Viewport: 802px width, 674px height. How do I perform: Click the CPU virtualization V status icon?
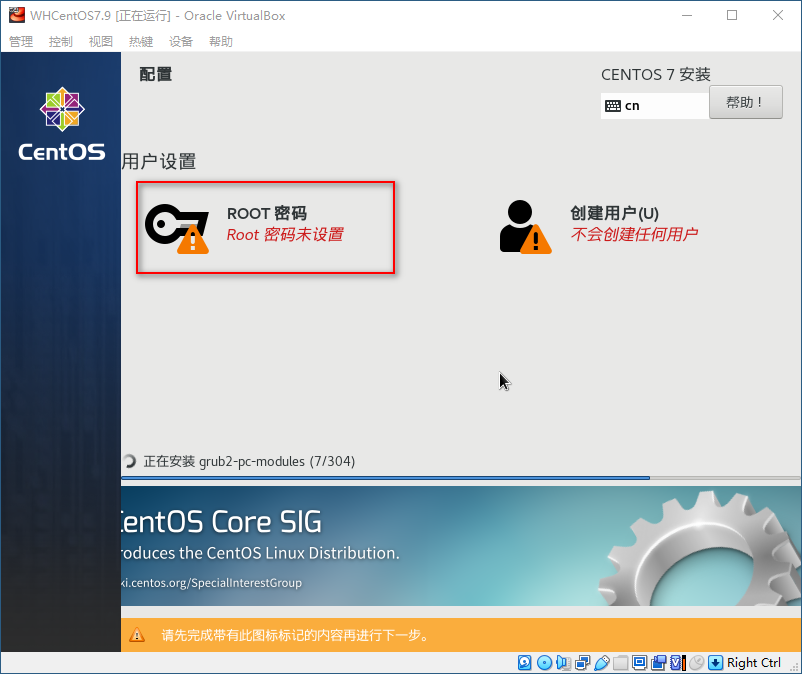tap(677, 663)
